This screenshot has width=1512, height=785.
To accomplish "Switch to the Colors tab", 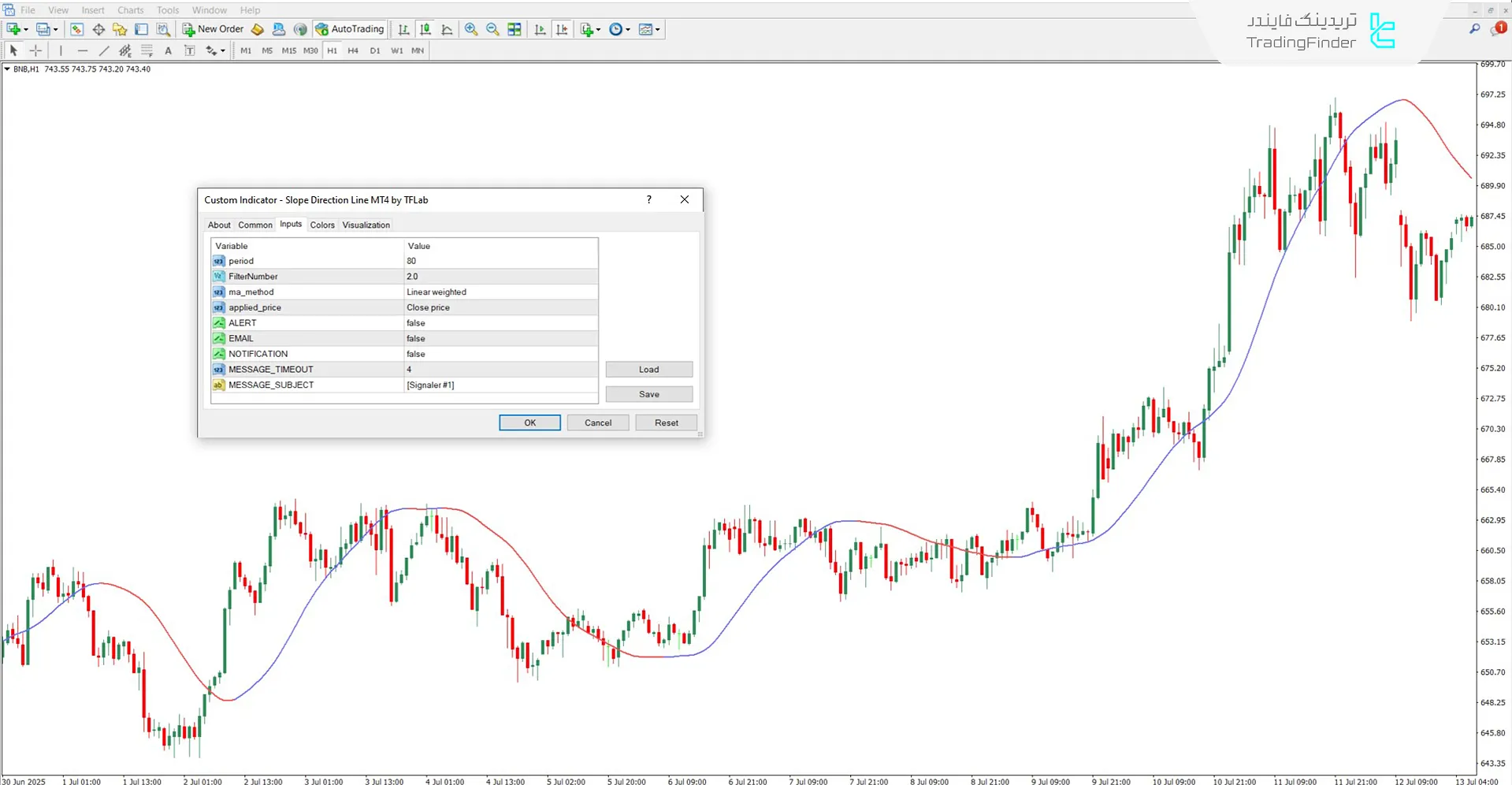I will 322,225.
